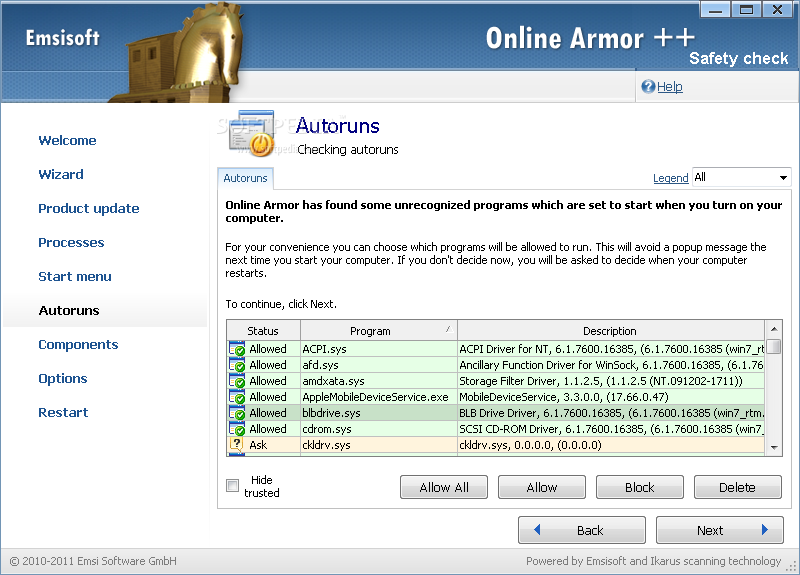Click the Allowed status icon for cdrom.sys
Viewport: 800px width, 575px height.
point(237,429)
